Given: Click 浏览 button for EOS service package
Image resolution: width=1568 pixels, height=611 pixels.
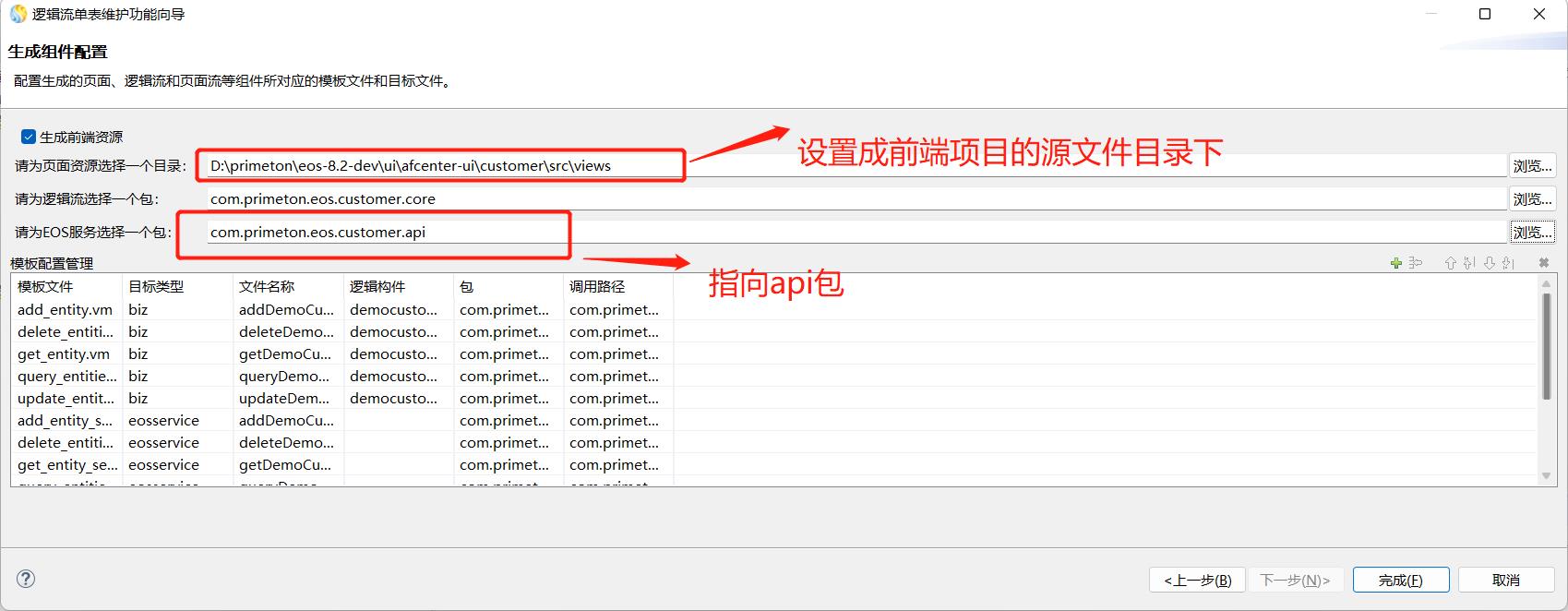Looking at the screenshot, I should (x=1532, y=233).
